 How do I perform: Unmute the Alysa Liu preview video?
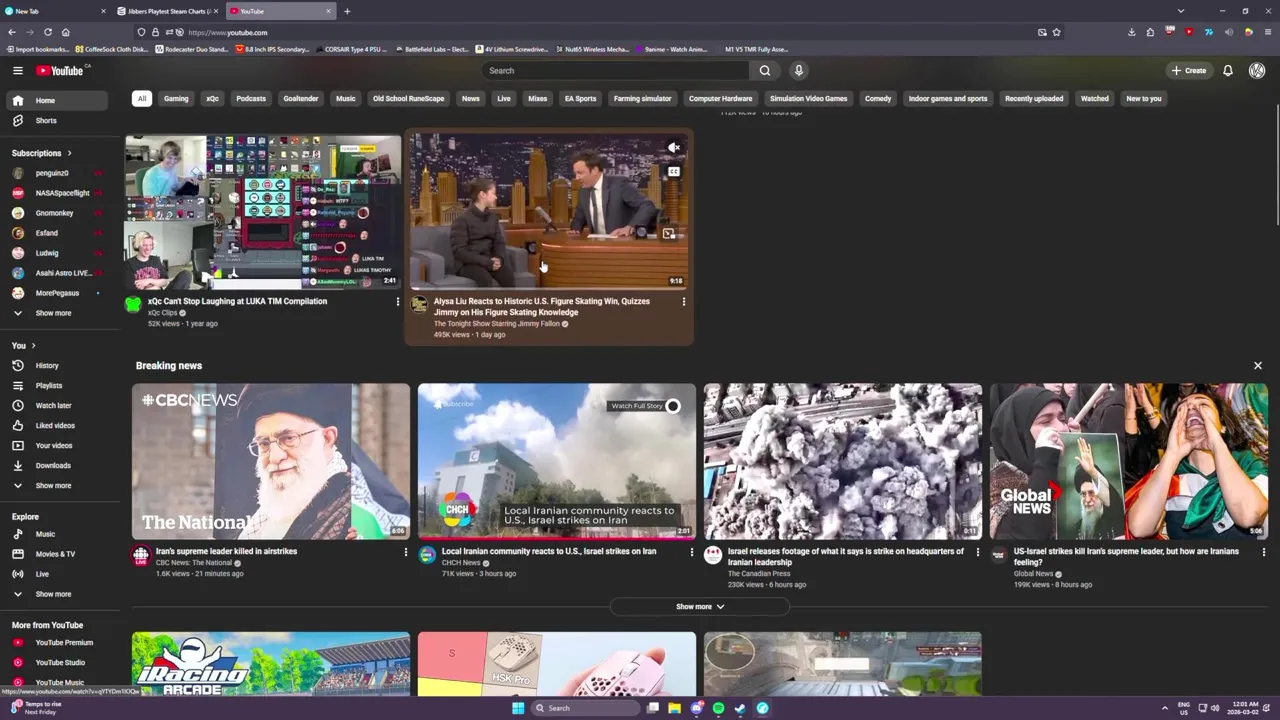(674, 148)
